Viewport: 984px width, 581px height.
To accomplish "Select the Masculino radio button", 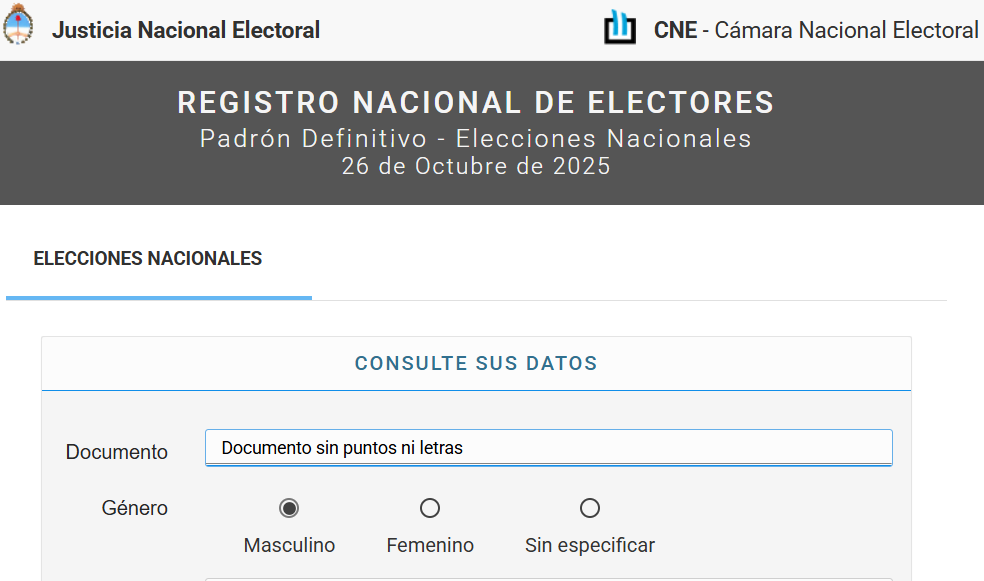I will [x=289, y=508].
